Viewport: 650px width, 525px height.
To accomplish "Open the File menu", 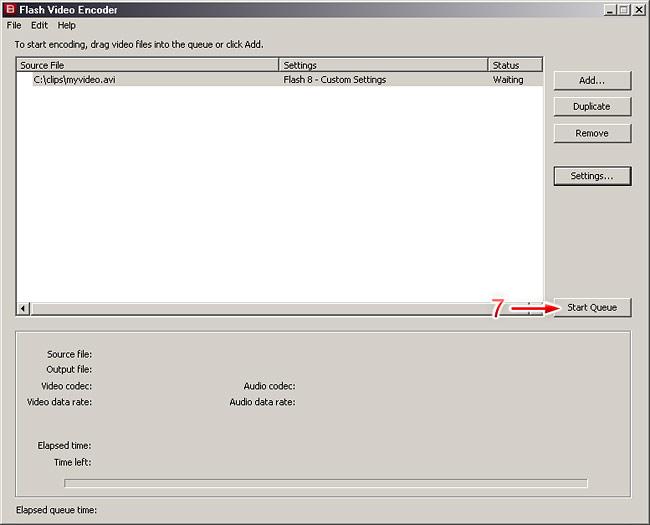I will click(x=14, y=25).
